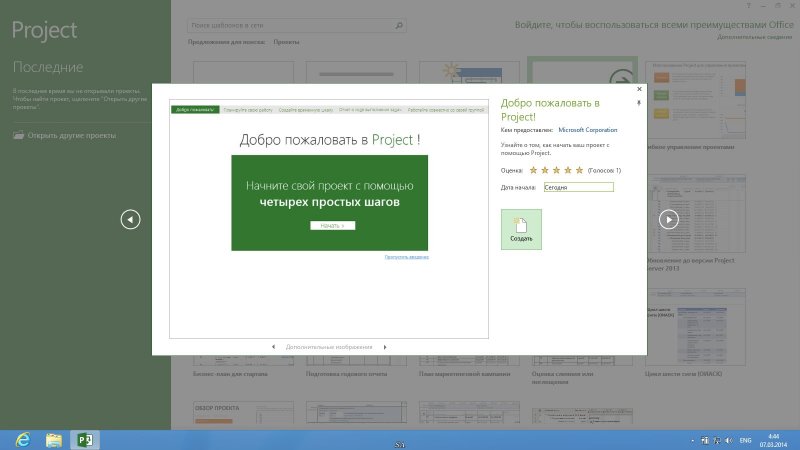Close the welcome template preview dialog
The height and width of the screenshot is (450, 800).
point(639,89)
